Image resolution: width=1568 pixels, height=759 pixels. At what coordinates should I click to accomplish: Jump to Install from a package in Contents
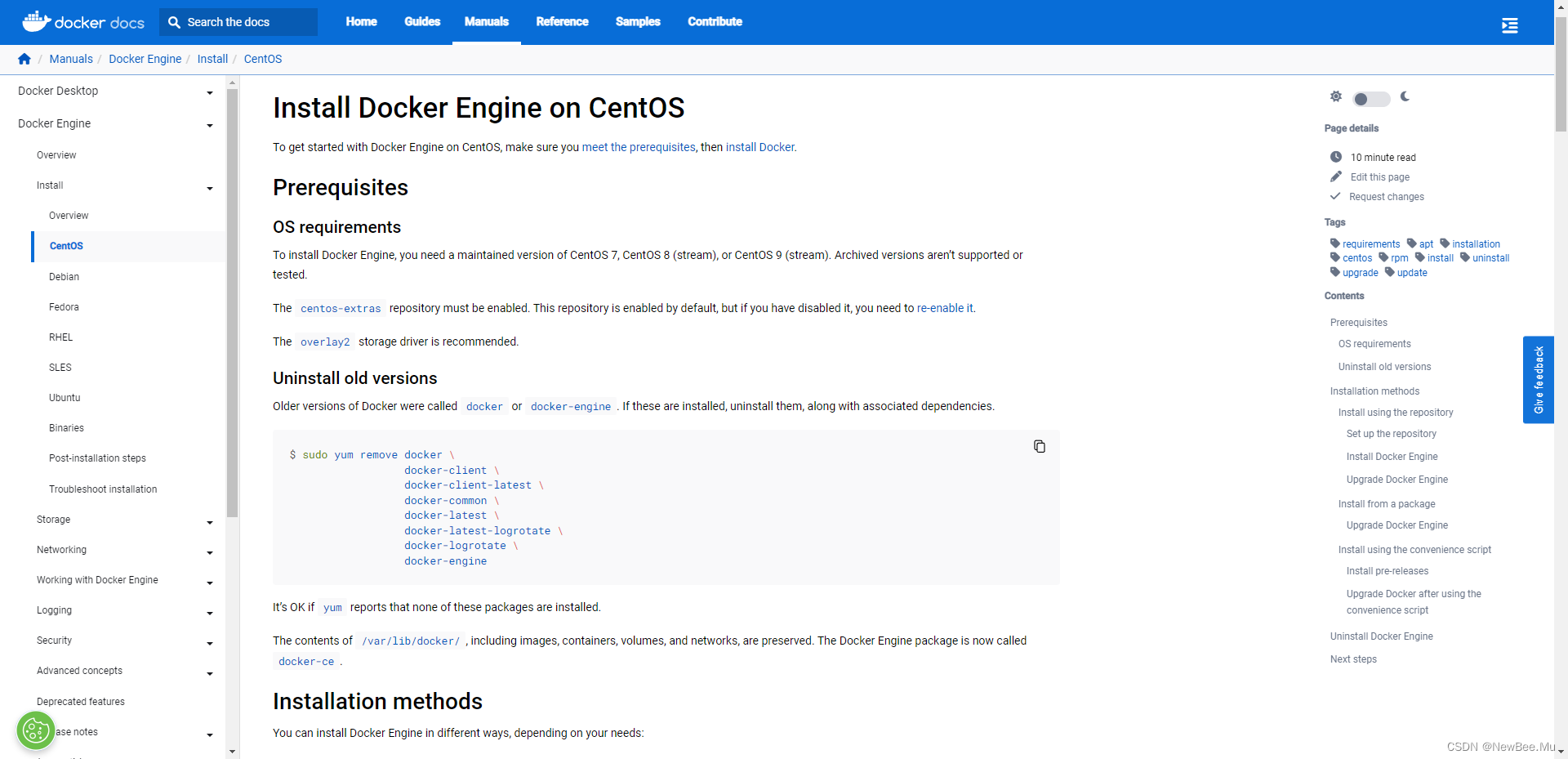pos(1387,504)
